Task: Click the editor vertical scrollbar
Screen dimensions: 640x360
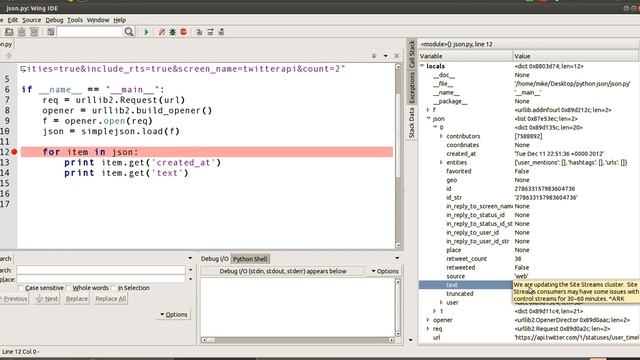Action: (398, 156)
